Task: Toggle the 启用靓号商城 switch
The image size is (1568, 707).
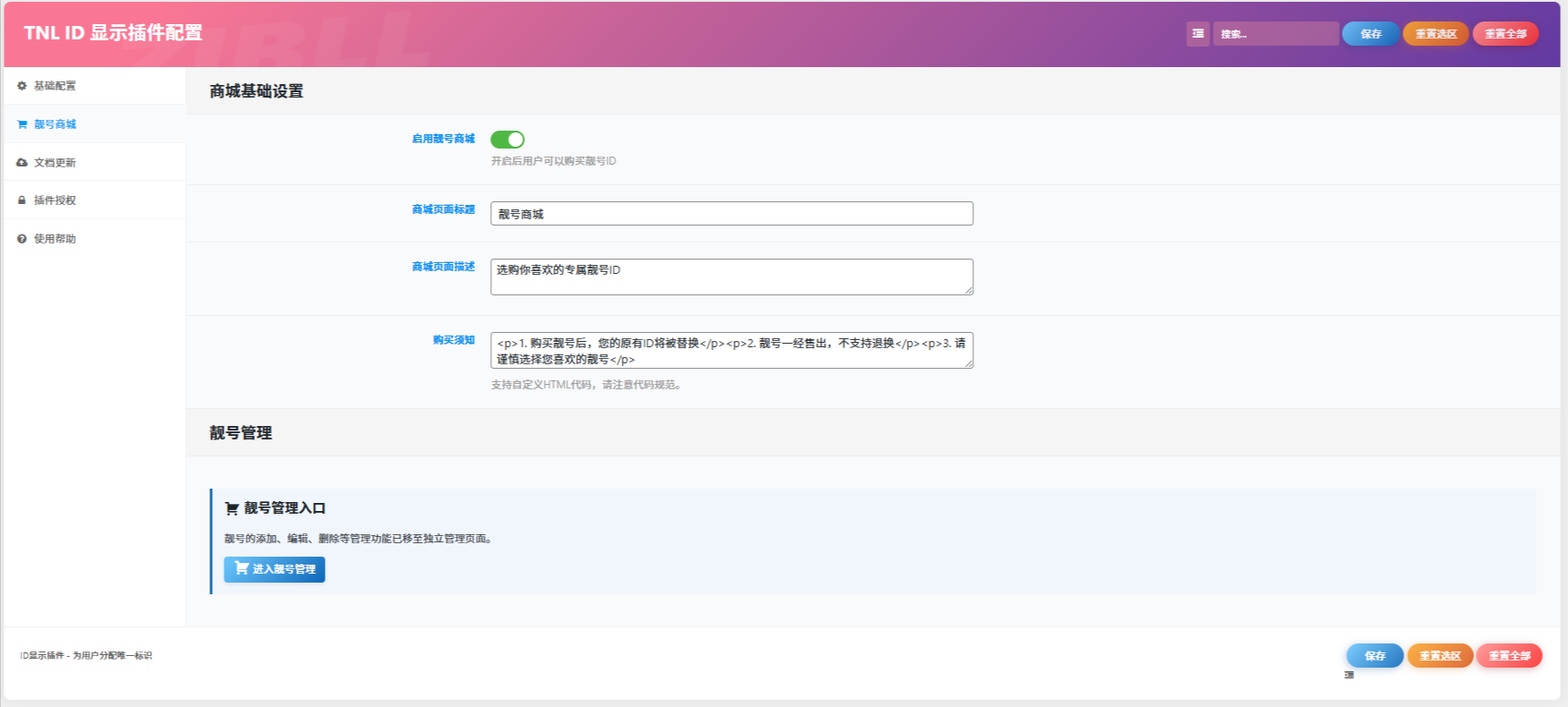Action: tap(507, 140)
